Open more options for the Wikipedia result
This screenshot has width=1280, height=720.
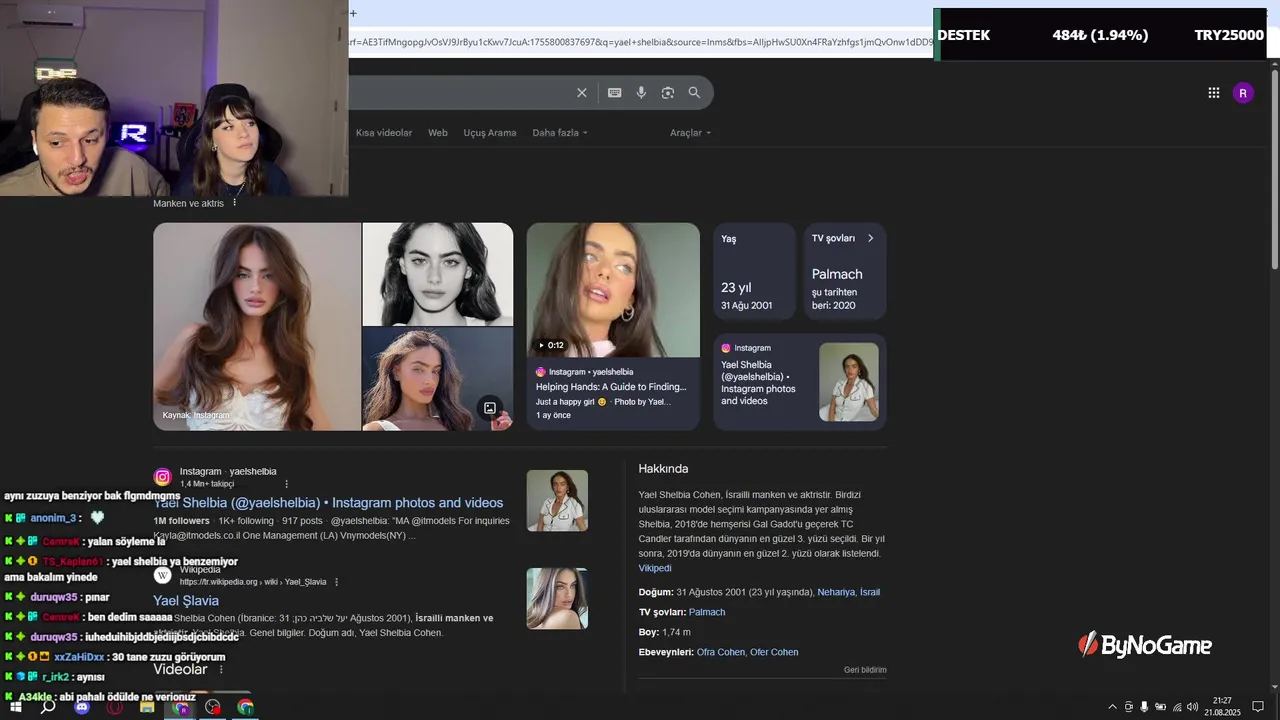(x=336, y=582)
